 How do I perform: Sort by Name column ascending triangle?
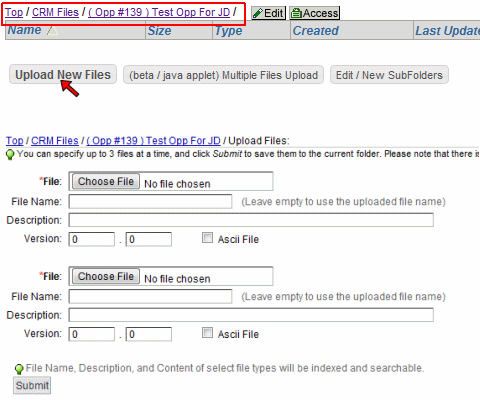click(52, 30)
